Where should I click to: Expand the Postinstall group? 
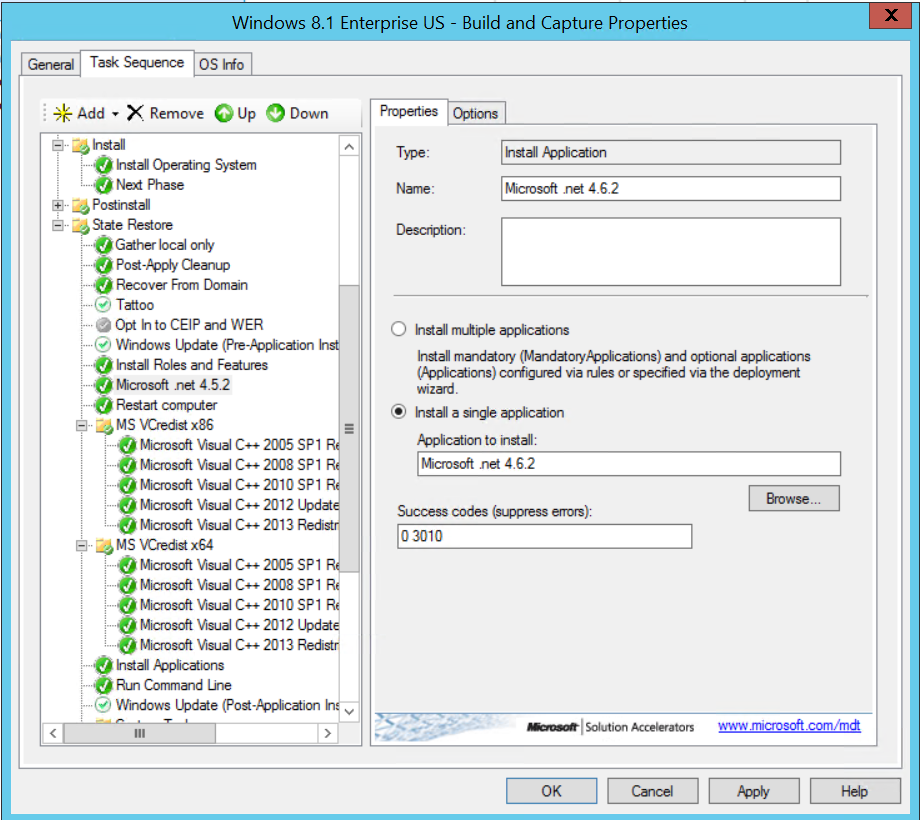point(59,205)
